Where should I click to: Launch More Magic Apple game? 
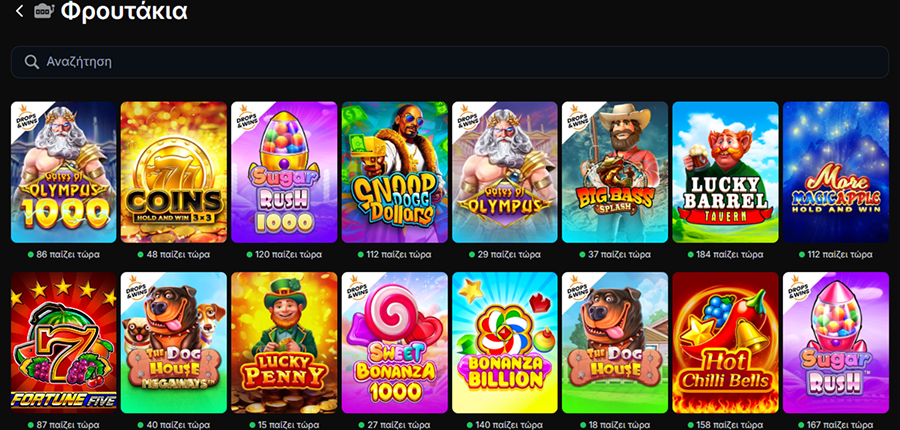(836, 172)
